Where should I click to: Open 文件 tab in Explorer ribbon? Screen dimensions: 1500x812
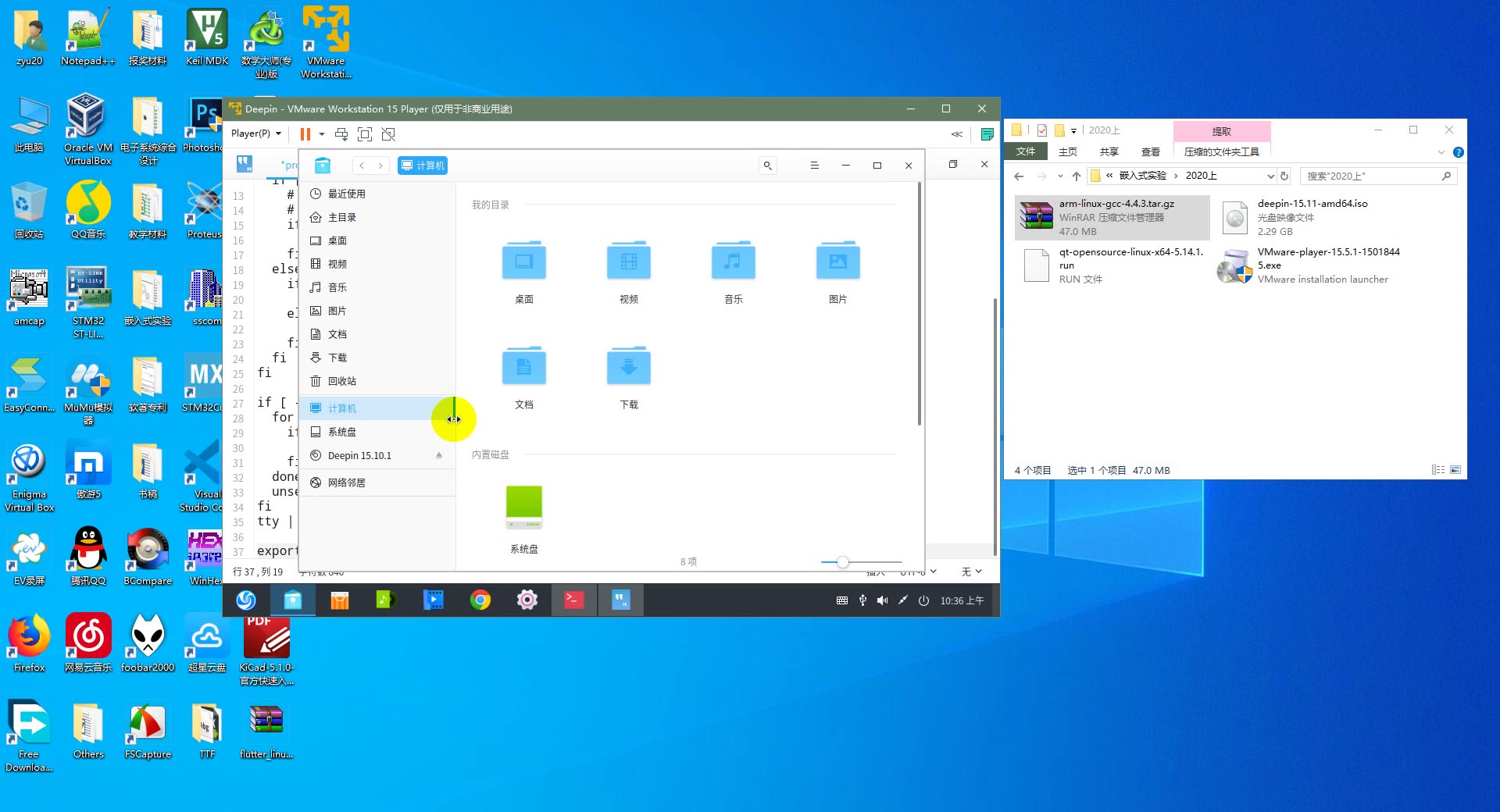pos(1026,151)
